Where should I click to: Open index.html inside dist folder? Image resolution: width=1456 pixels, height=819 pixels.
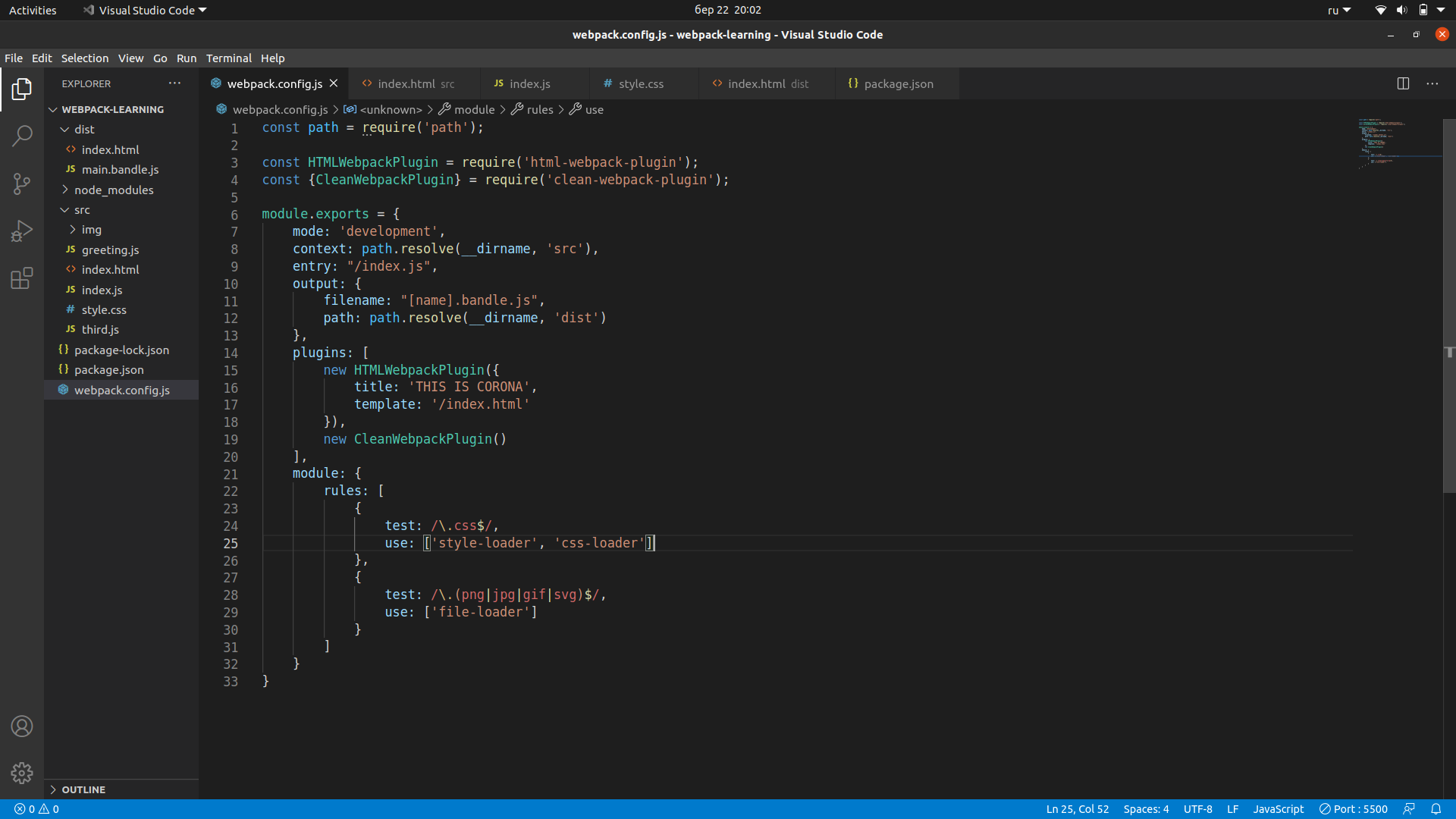pyautogui.click(x=121, y=149)
